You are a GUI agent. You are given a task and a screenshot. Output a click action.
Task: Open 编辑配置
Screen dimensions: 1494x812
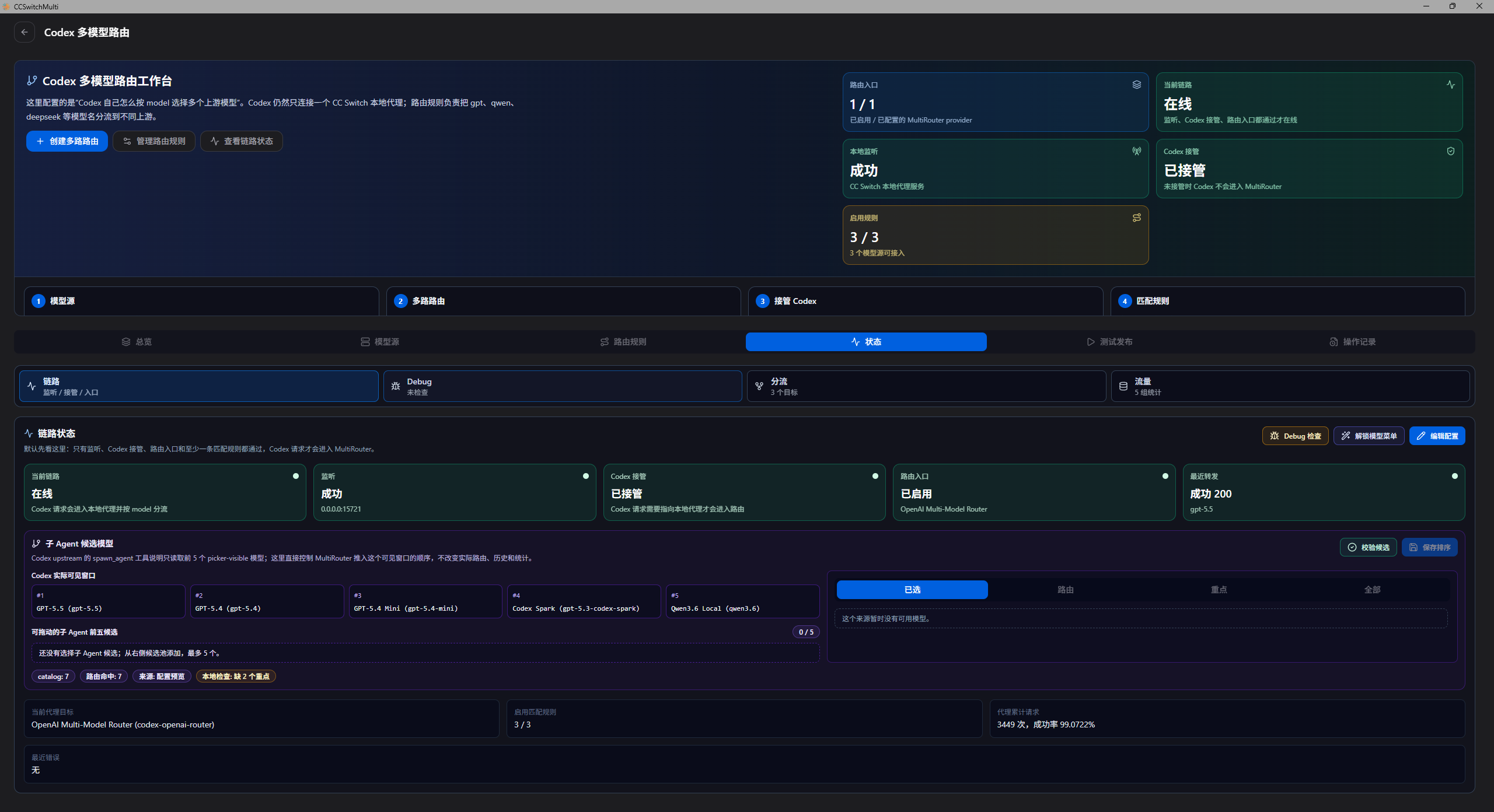pos(1437,436)
